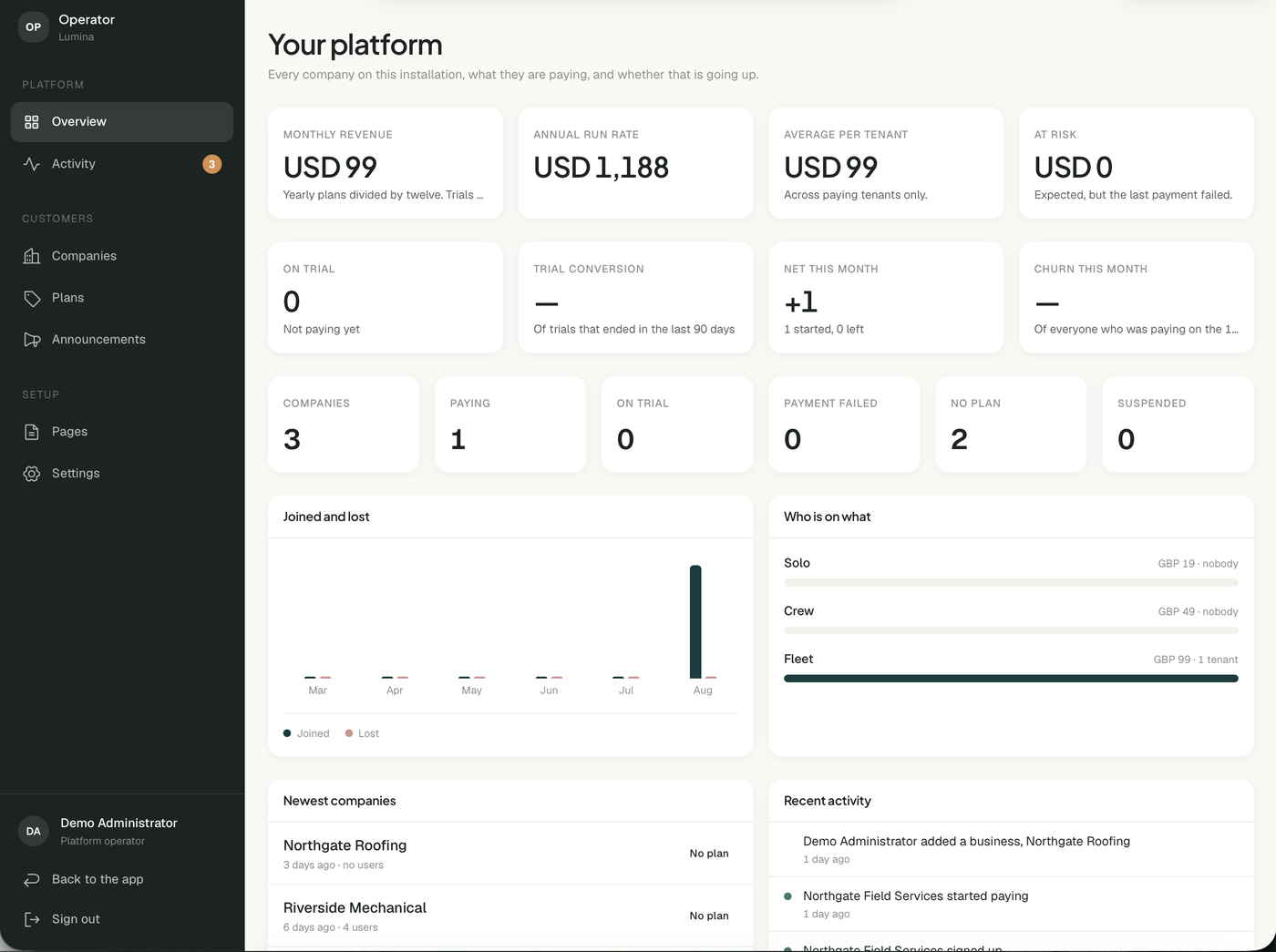Click the 'GBP 99 · 1 tenant' text

(x=1196, y=660)
